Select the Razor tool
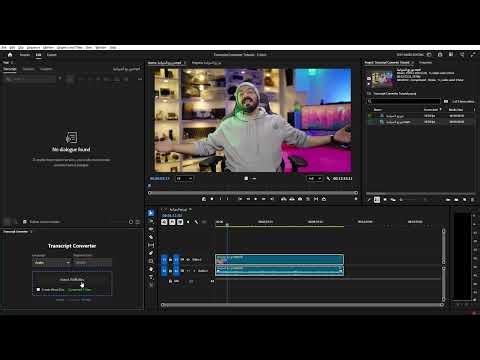The image size is (480, 360). click(151, 237)
